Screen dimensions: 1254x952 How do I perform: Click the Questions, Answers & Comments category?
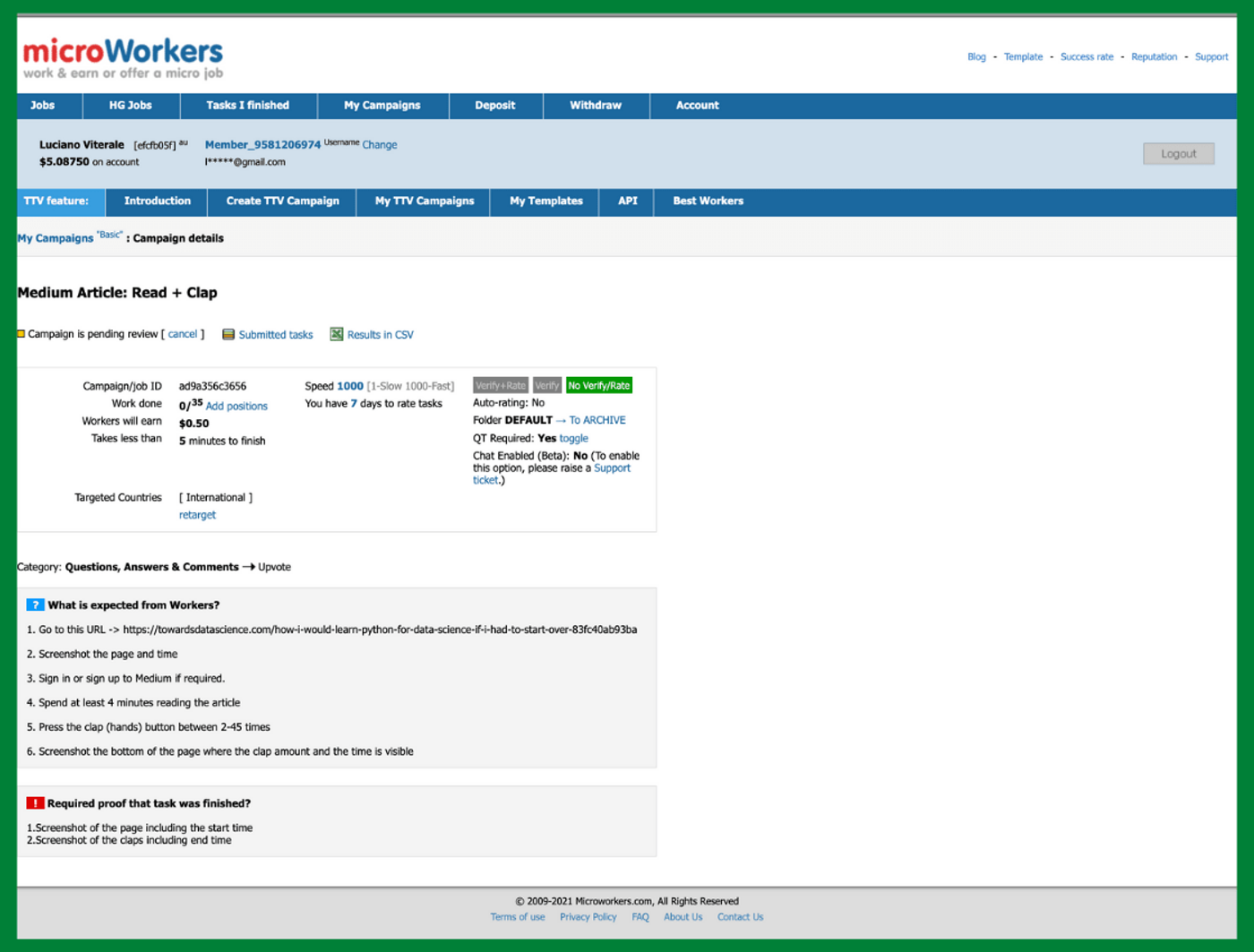click(x=152, y=567)
